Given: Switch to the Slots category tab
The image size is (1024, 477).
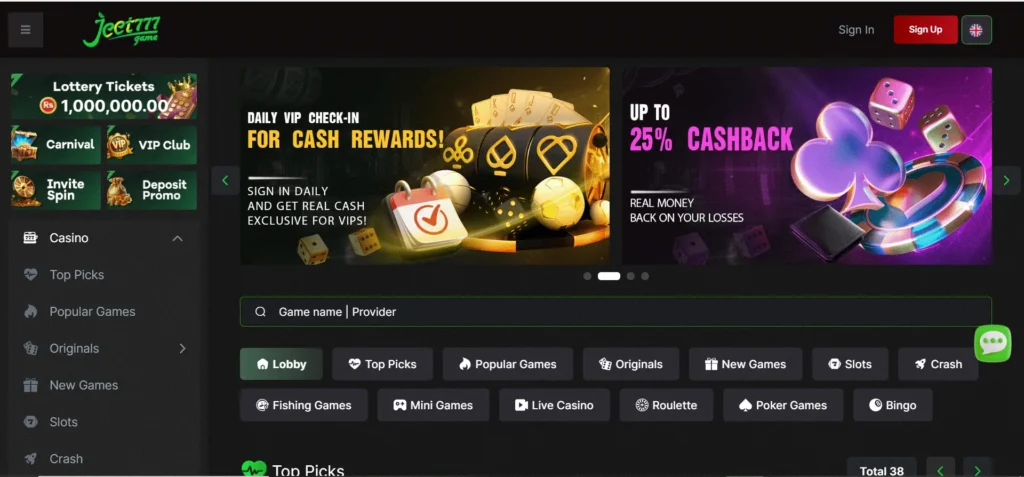Looking at the screenshot, I should [850, 364].
